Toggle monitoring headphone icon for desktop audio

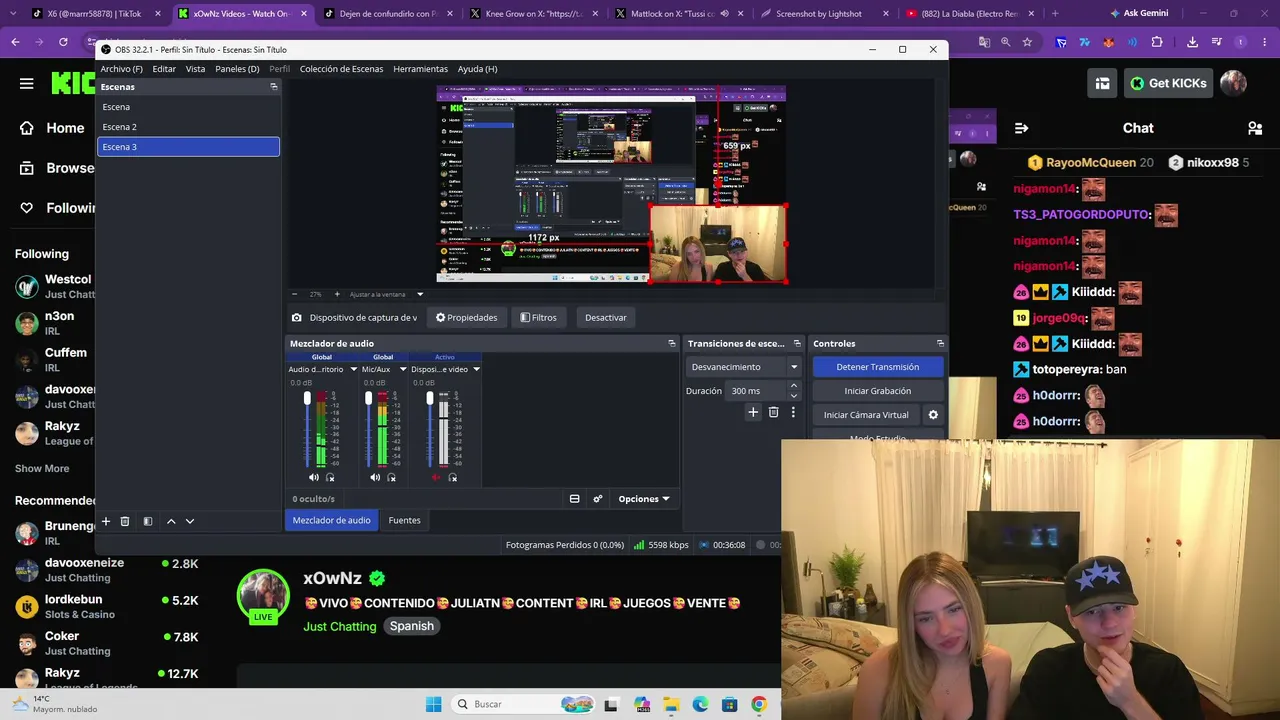pyautogui.click(x=330, y=478)
